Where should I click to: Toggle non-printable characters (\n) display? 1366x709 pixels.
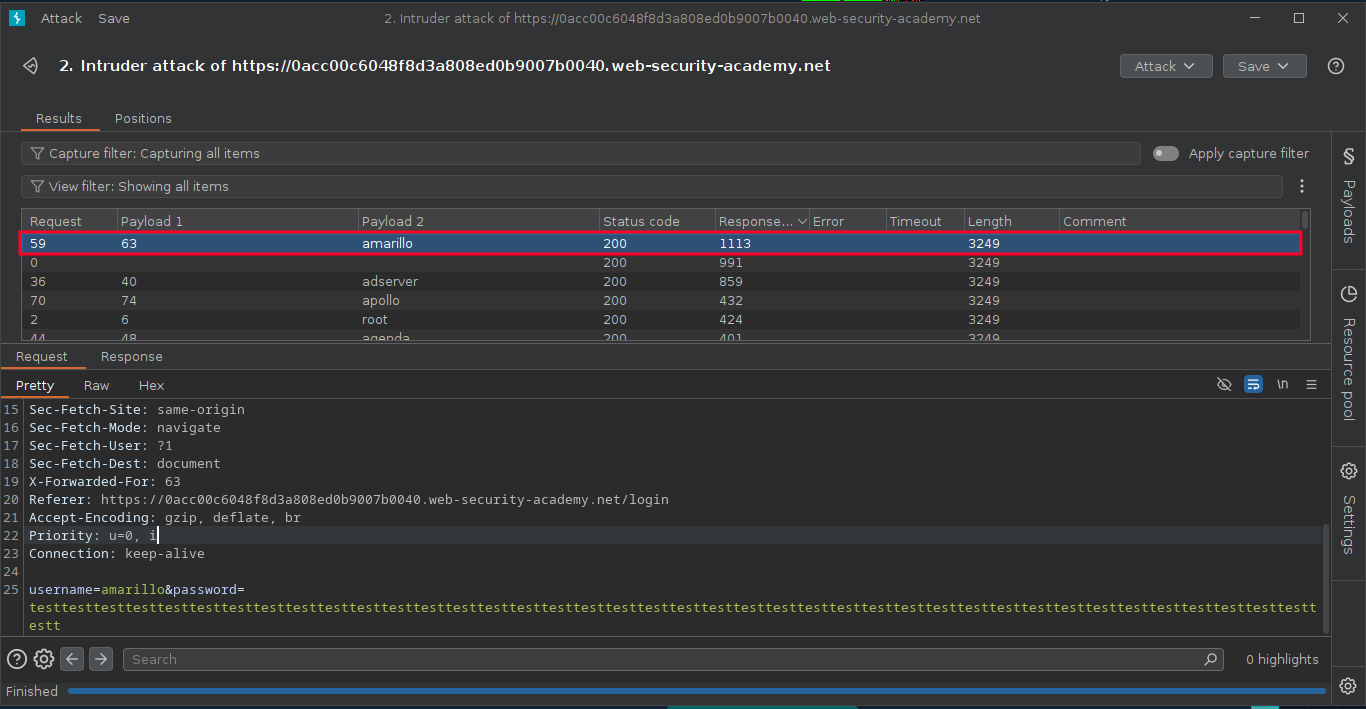click(x=1282, y=385)
